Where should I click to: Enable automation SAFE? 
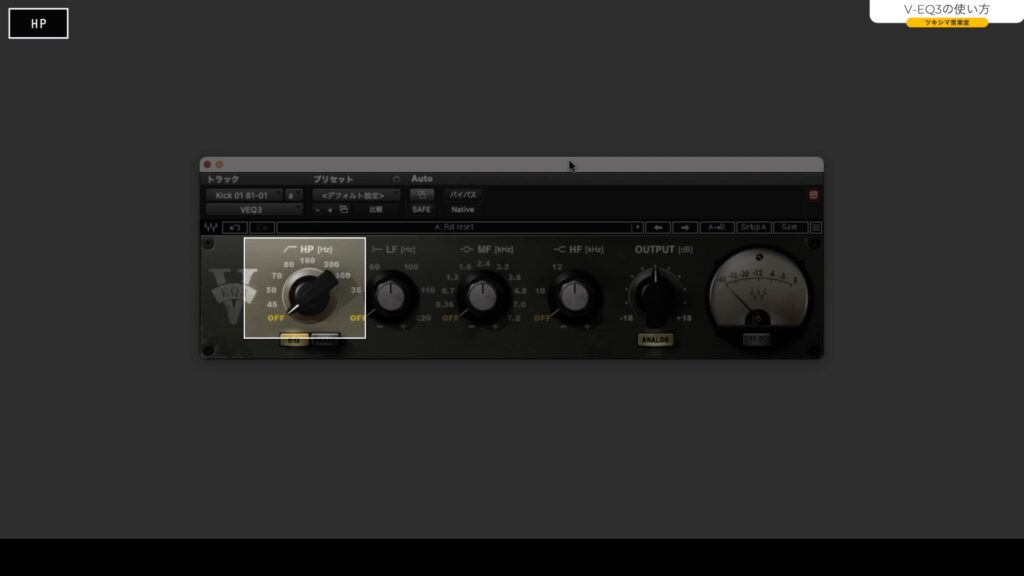pyautogui.click(x=421, y=210)
